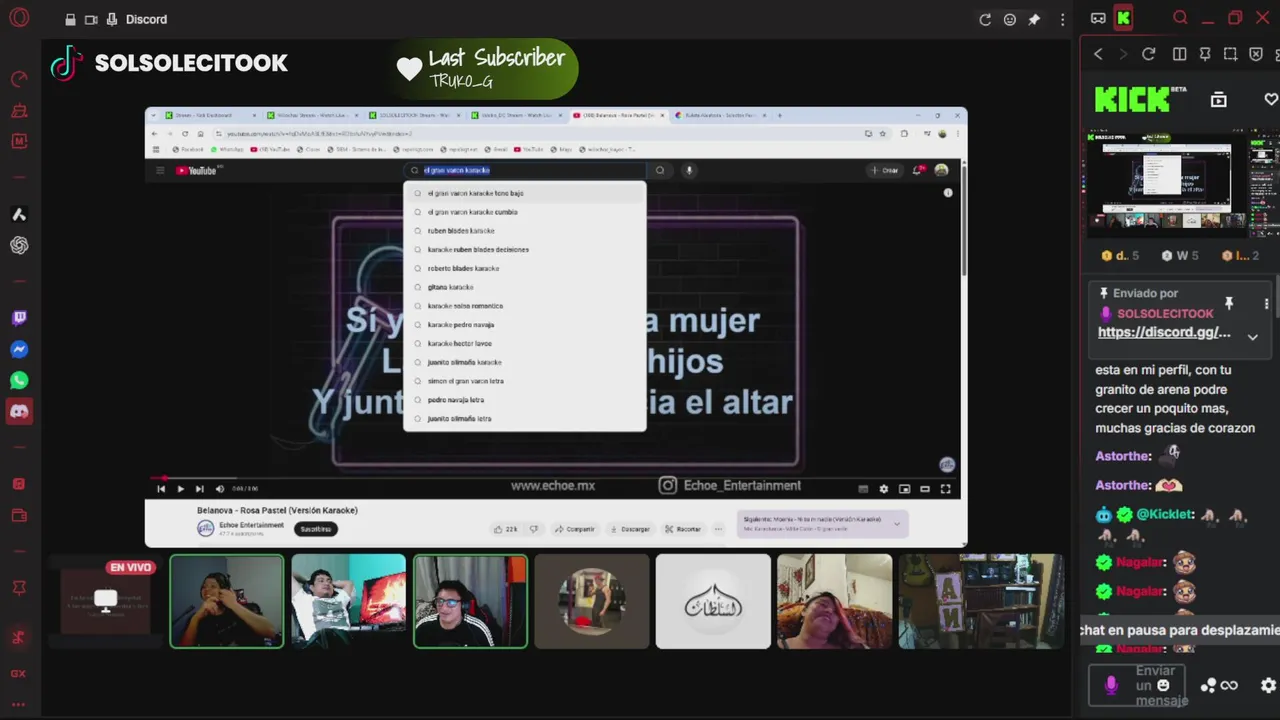Open the sidebar three-dots setup menu

(x=18, y=704)
